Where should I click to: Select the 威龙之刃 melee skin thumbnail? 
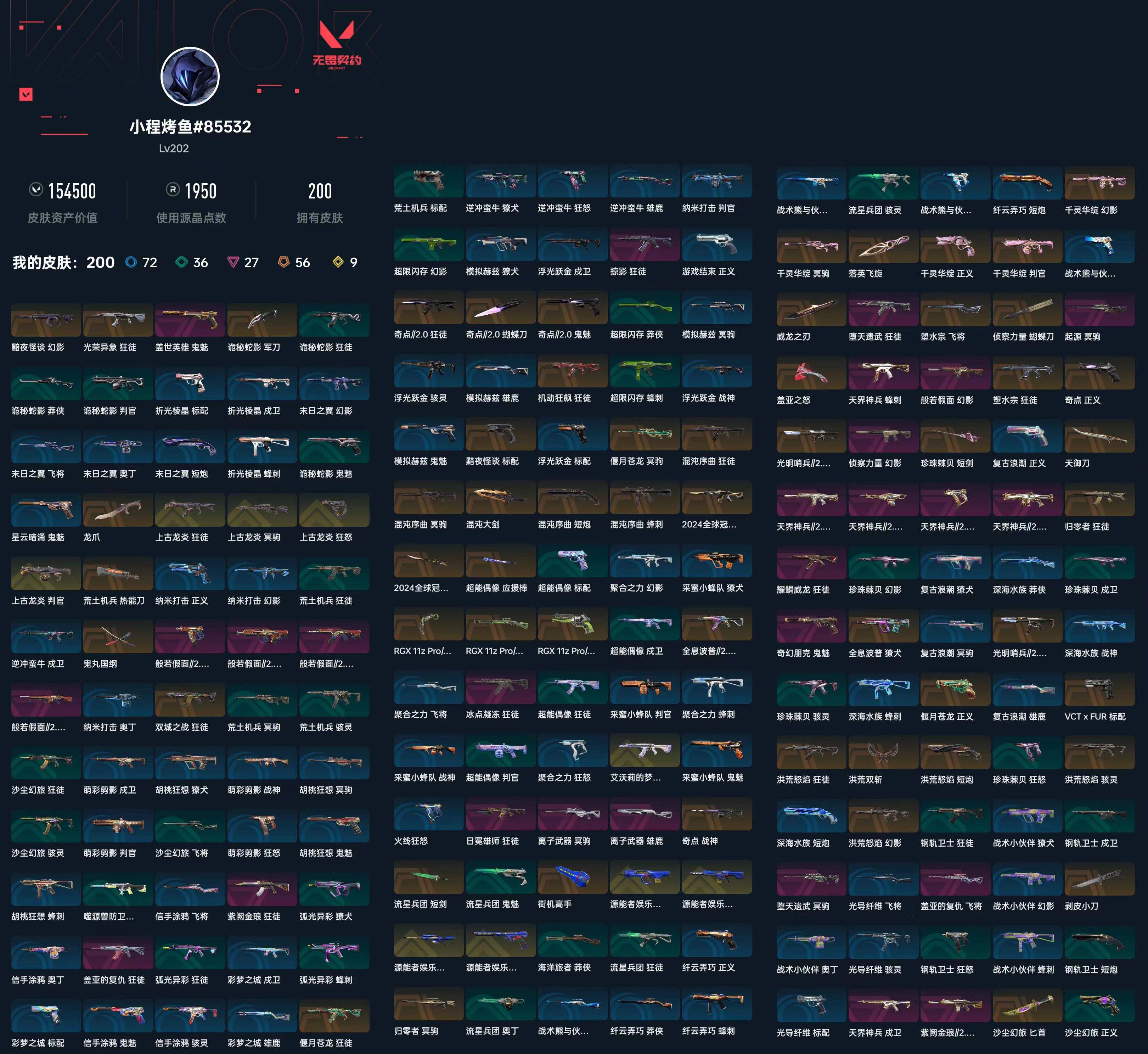click(811, 309)
